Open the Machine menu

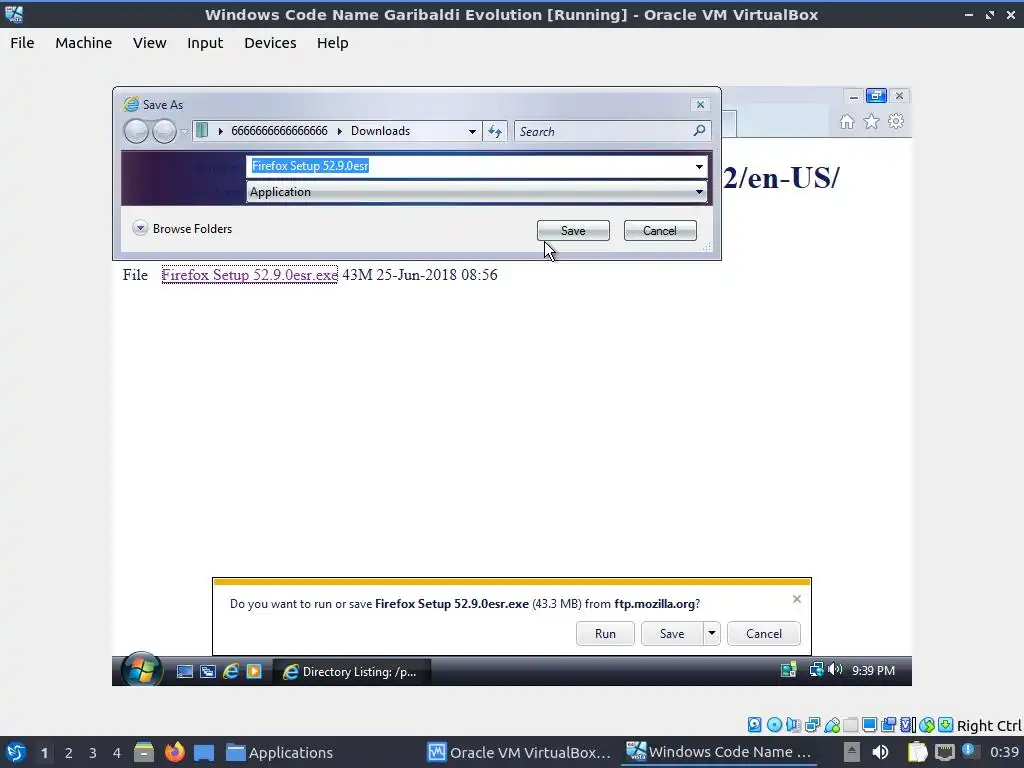[x=83, y=43]
